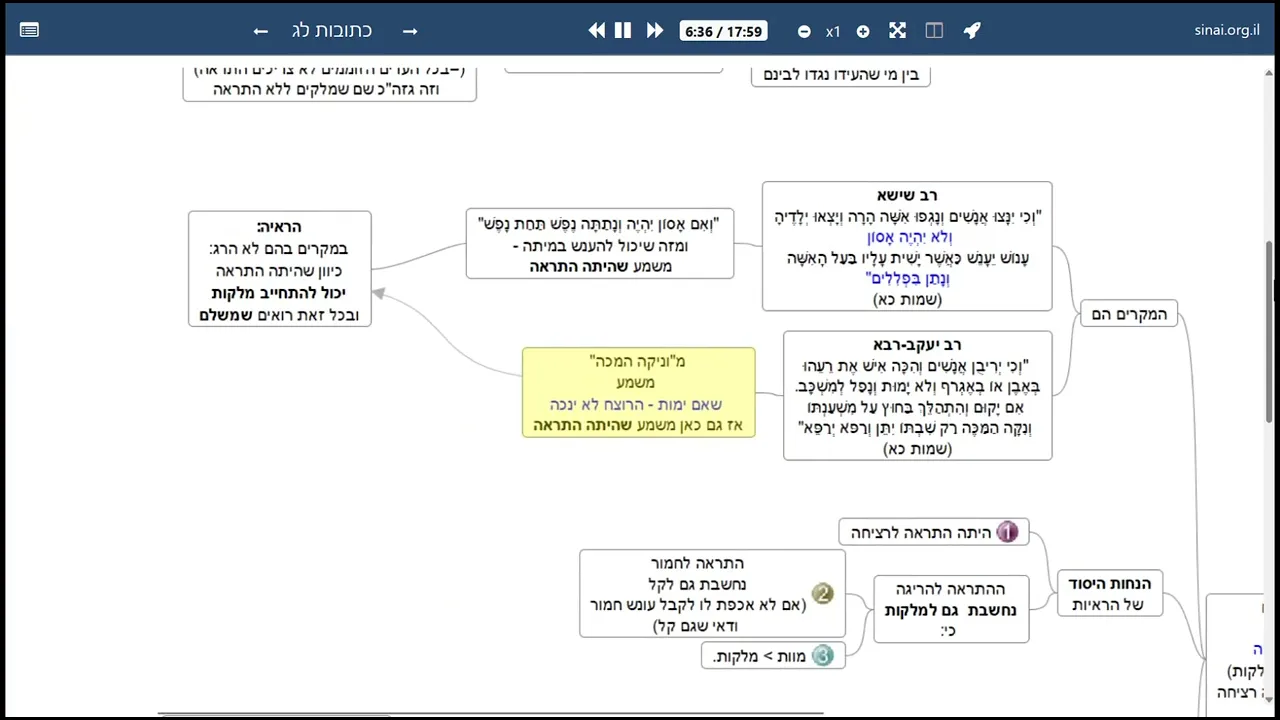Fast forward the lesson playback

pyautogui.click(x=655, y=31)
